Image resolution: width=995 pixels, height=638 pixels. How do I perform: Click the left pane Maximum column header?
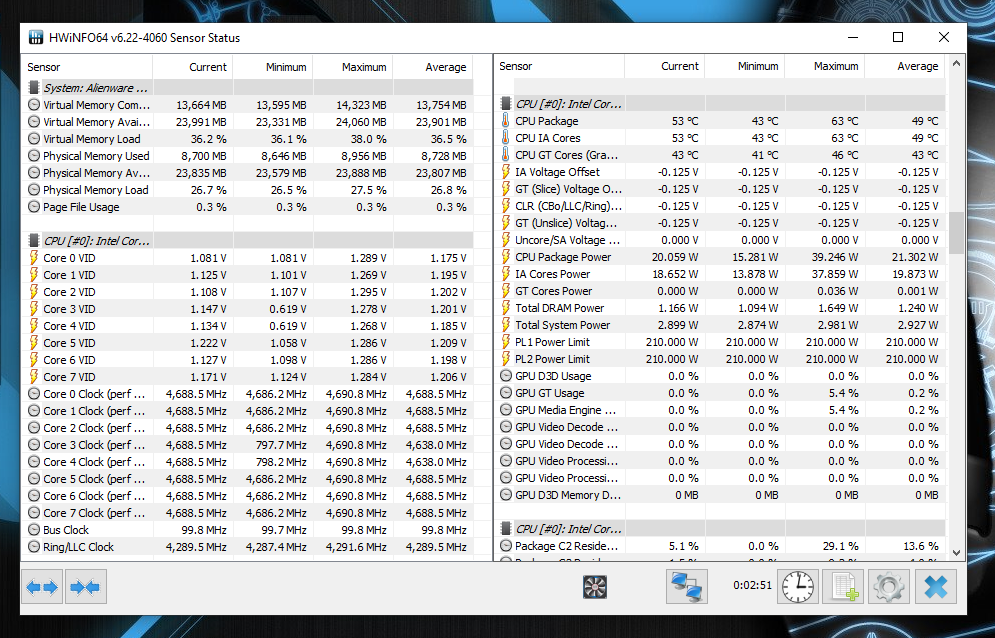[353, 67]
